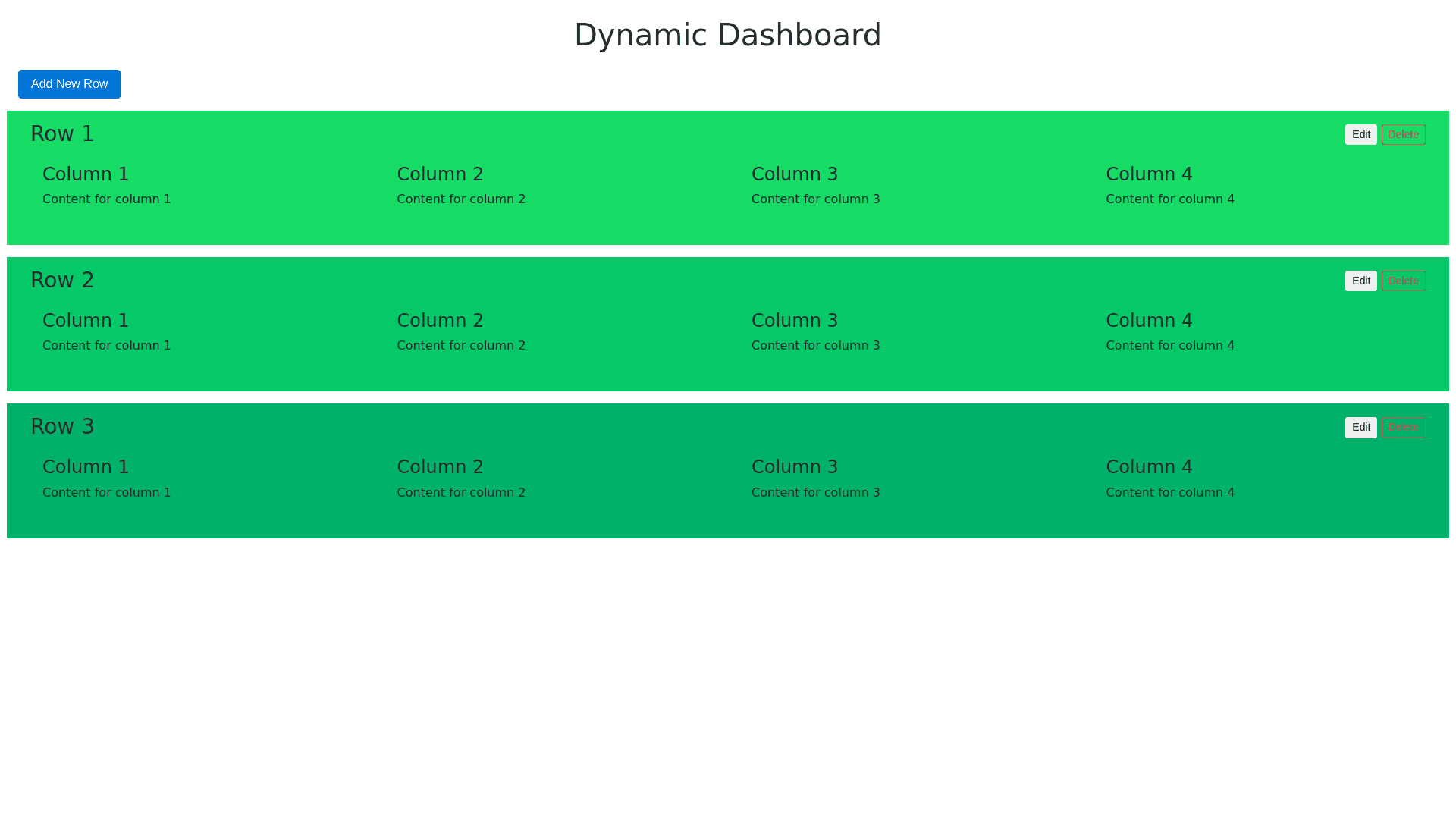
Task: Click the Dynamic Dashboard page title
Action: (727, 35)
